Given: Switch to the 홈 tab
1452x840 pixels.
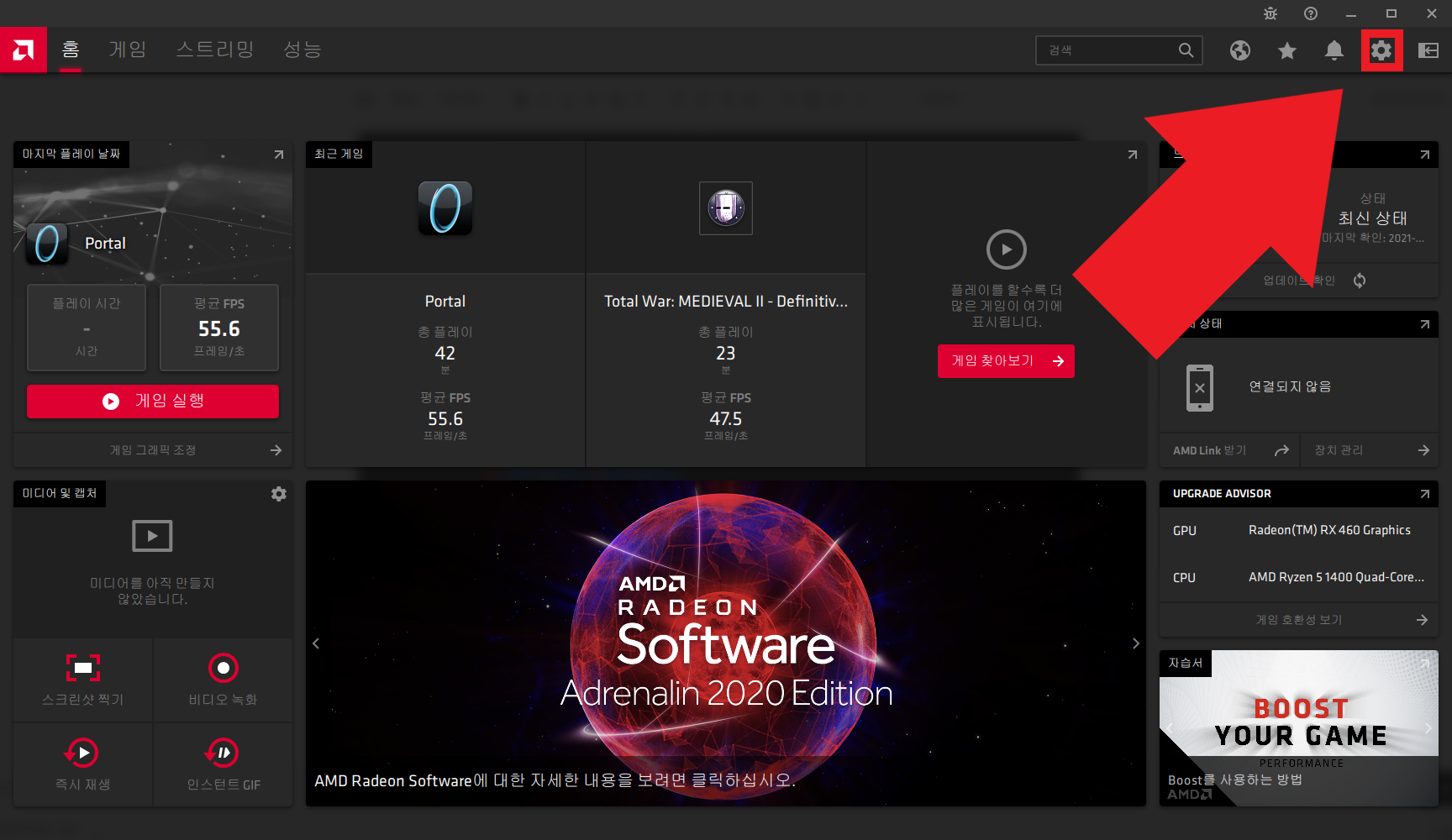Looking at the screenshot, I should point(71,50).
